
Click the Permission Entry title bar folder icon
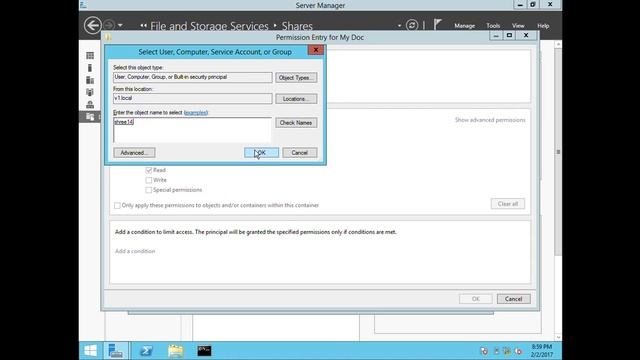point(108,37)
